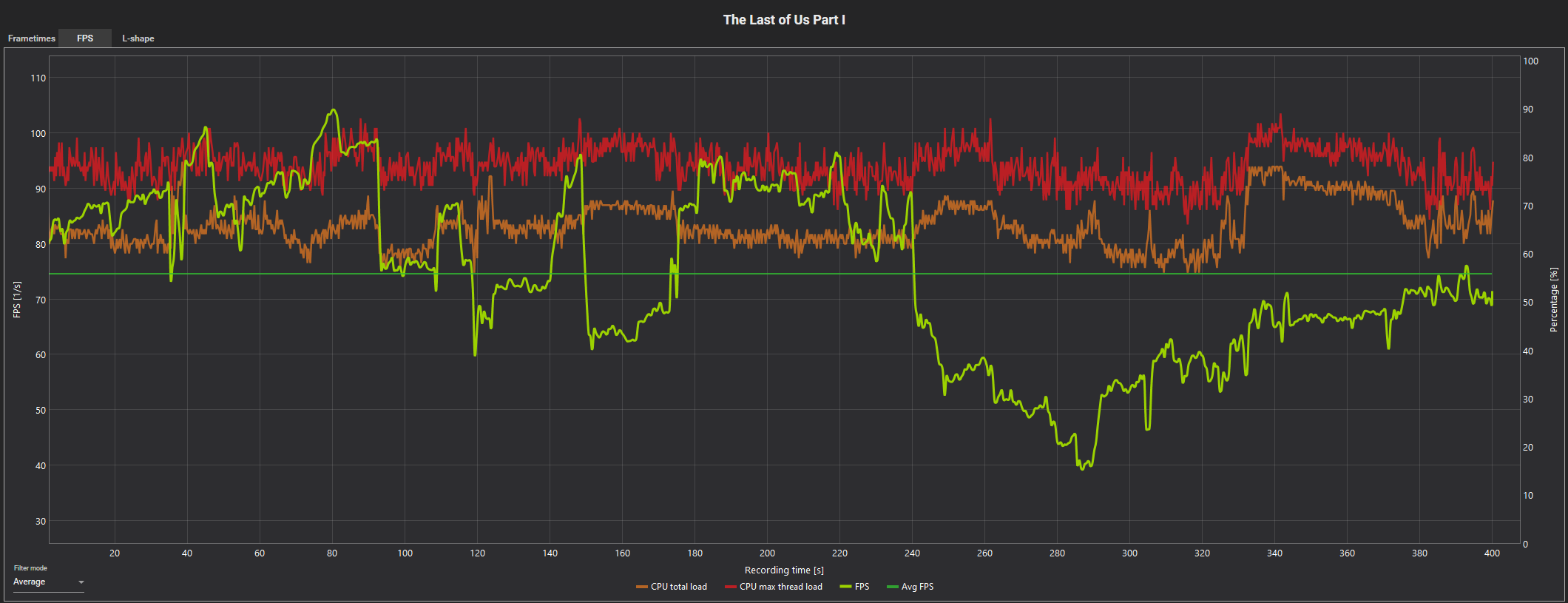This screenshot has height=603, width=1568.
Task: Click the yellow-green FPS legend swatch
Action: coord(845,587)
